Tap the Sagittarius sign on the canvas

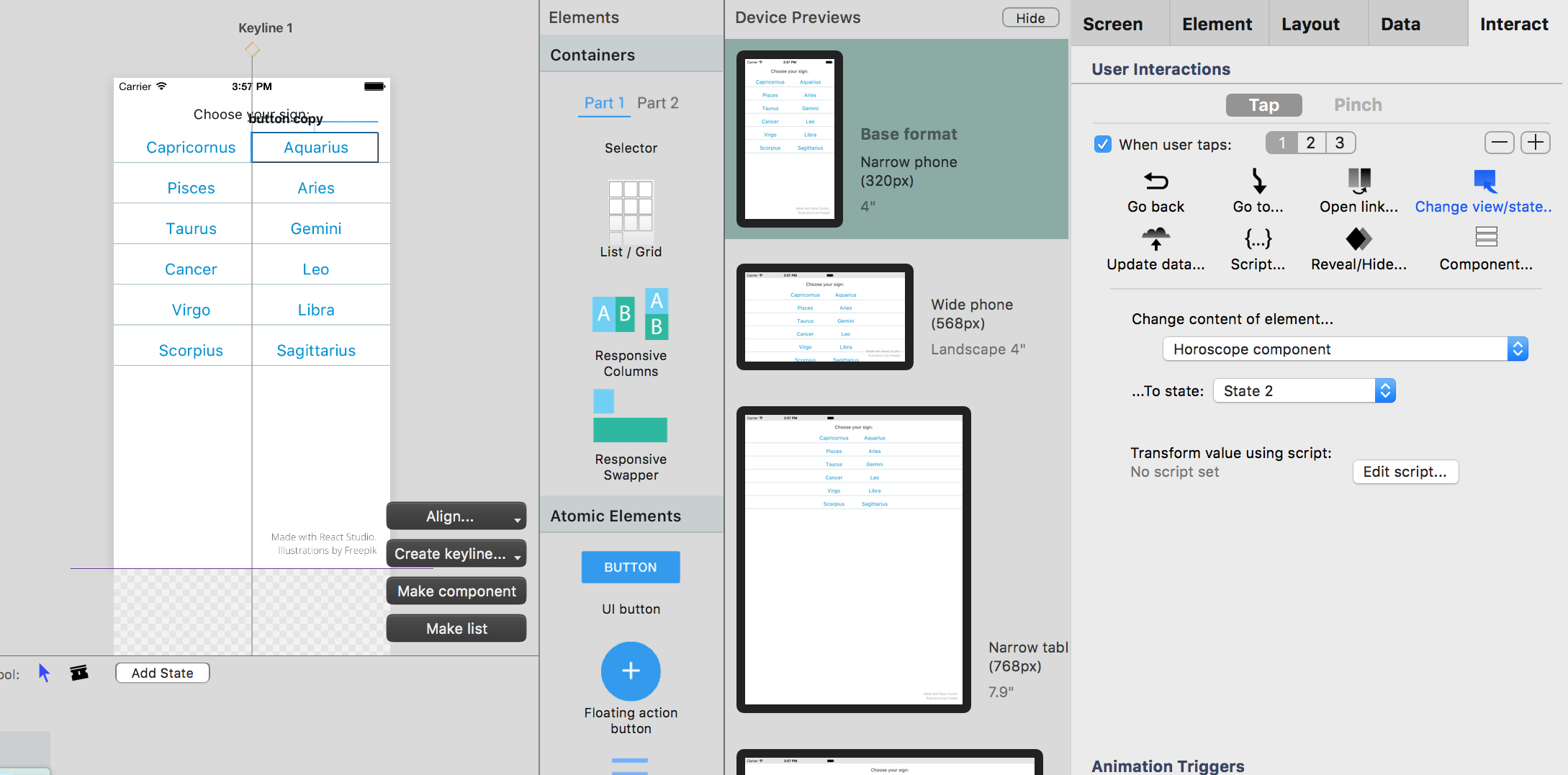point(316,351)
